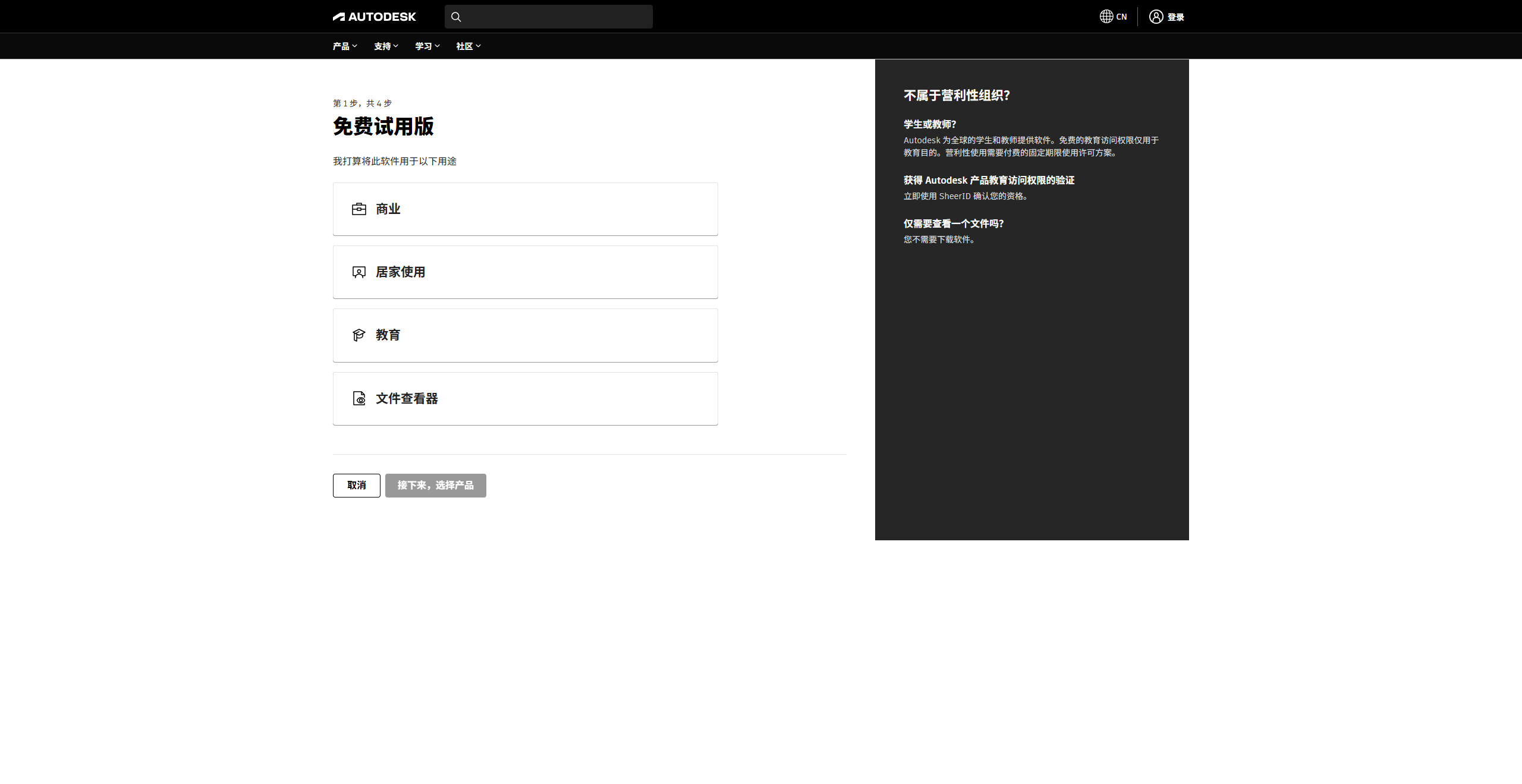The image size is (1522, 784).
Task: Click the briefcase icon on the 商业 card
Action: (359, 209)
